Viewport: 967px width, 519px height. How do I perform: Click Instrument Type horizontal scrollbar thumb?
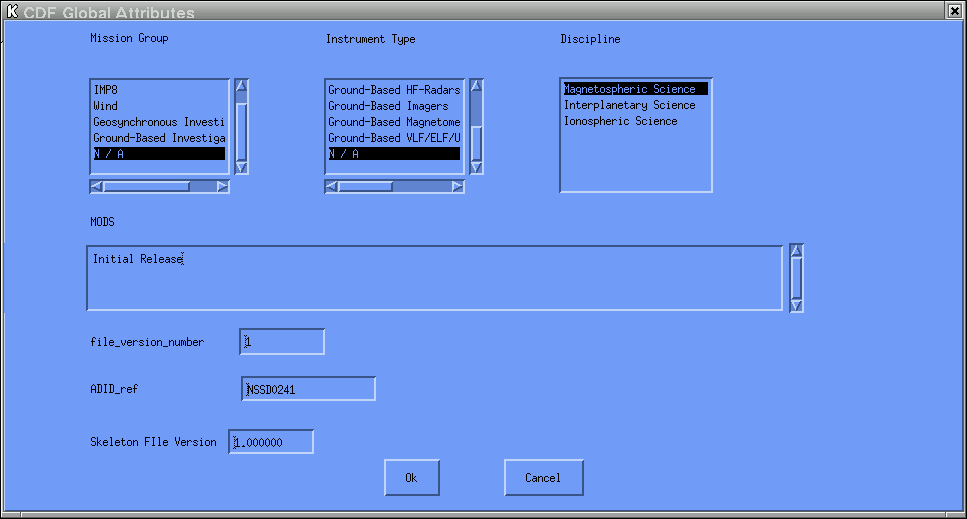pyautogui.click(x=365, y=186)
